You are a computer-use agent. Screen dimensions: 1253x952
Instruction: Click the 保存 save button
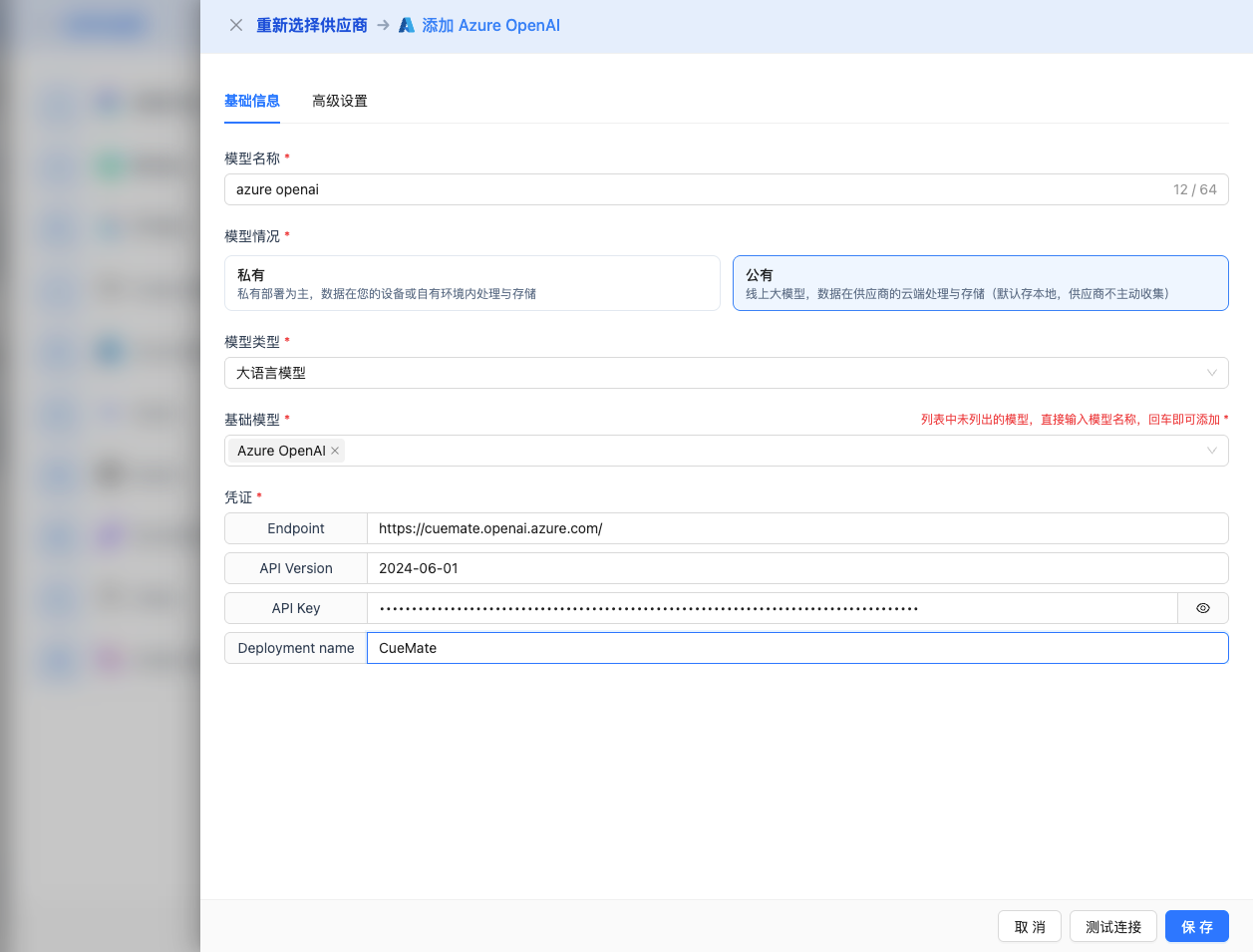pyautogui.click(x=1196, y=926)
